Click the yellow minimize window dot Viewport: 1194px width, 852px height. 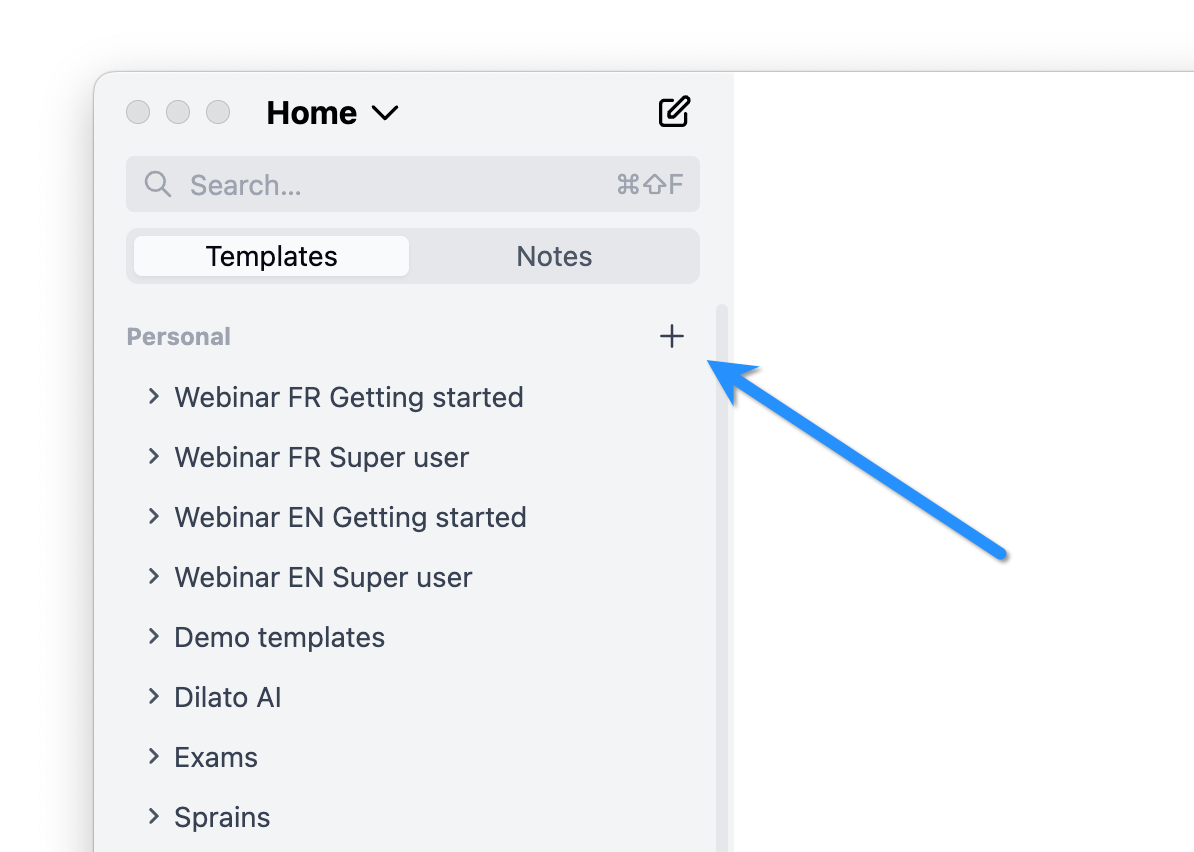click(x=178, y=112)
